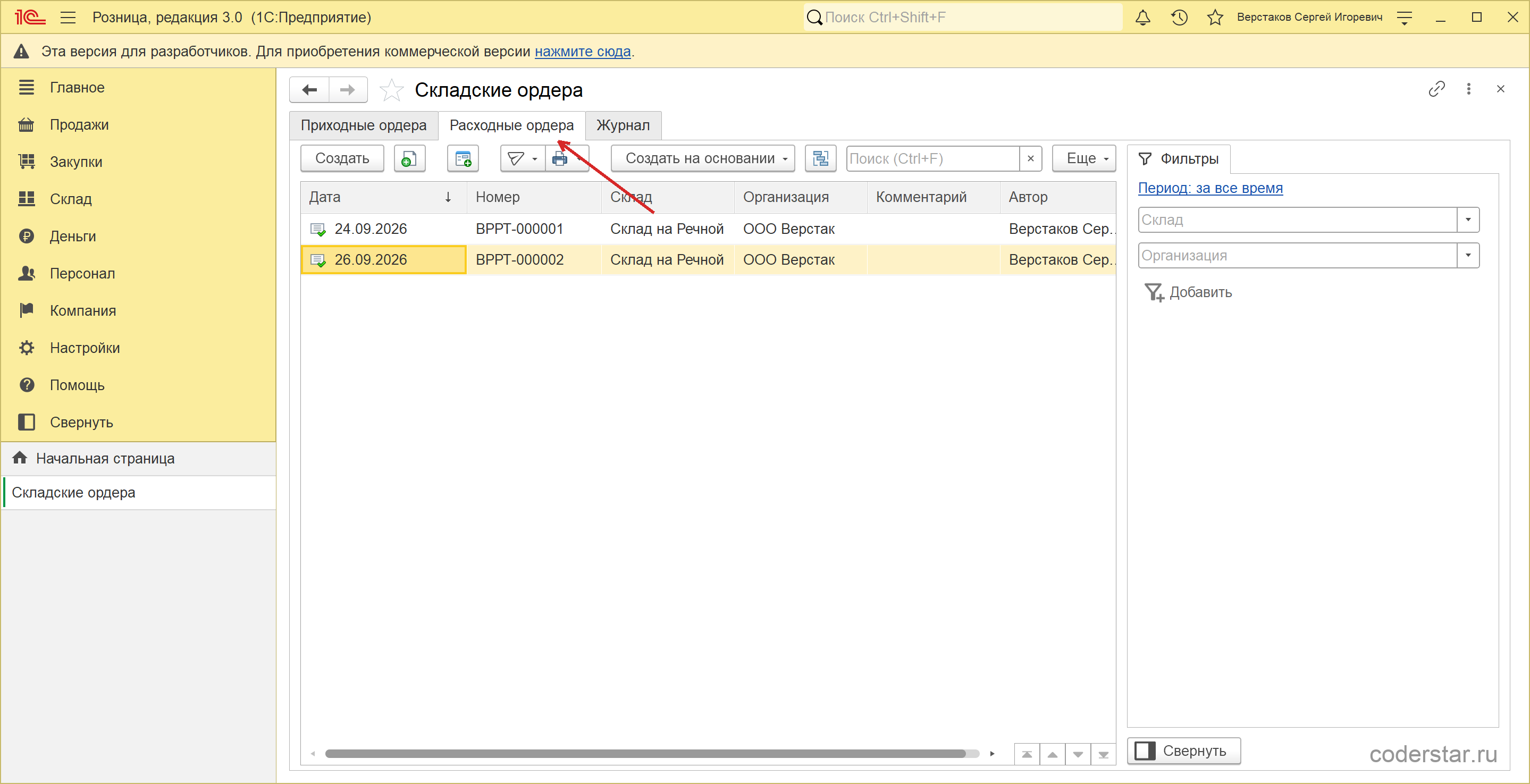Screen dimensions: 1530x784
Task: Jump to the last row arrow button
Action: [x=1103, y=754]
